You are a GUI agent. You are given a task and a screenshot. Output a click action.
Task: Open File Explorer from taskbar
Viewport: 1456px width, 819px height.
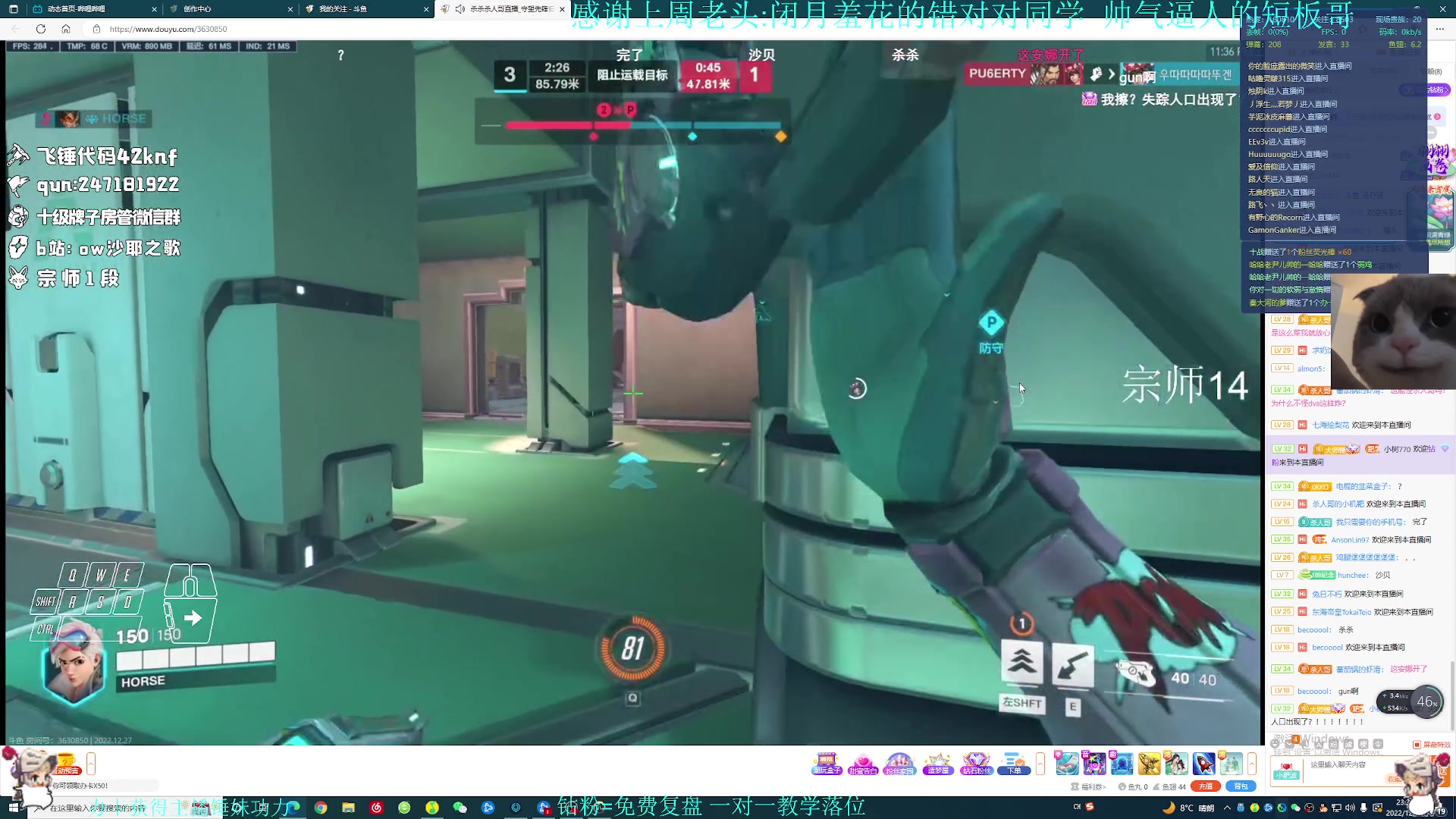click(348, 808)
